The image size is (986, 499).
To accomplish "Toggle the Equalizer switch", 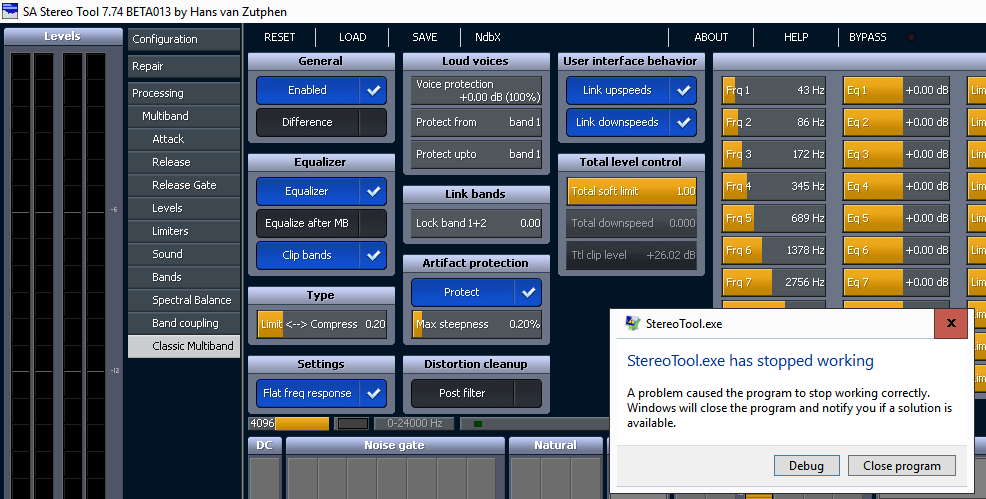I will 321,192.
